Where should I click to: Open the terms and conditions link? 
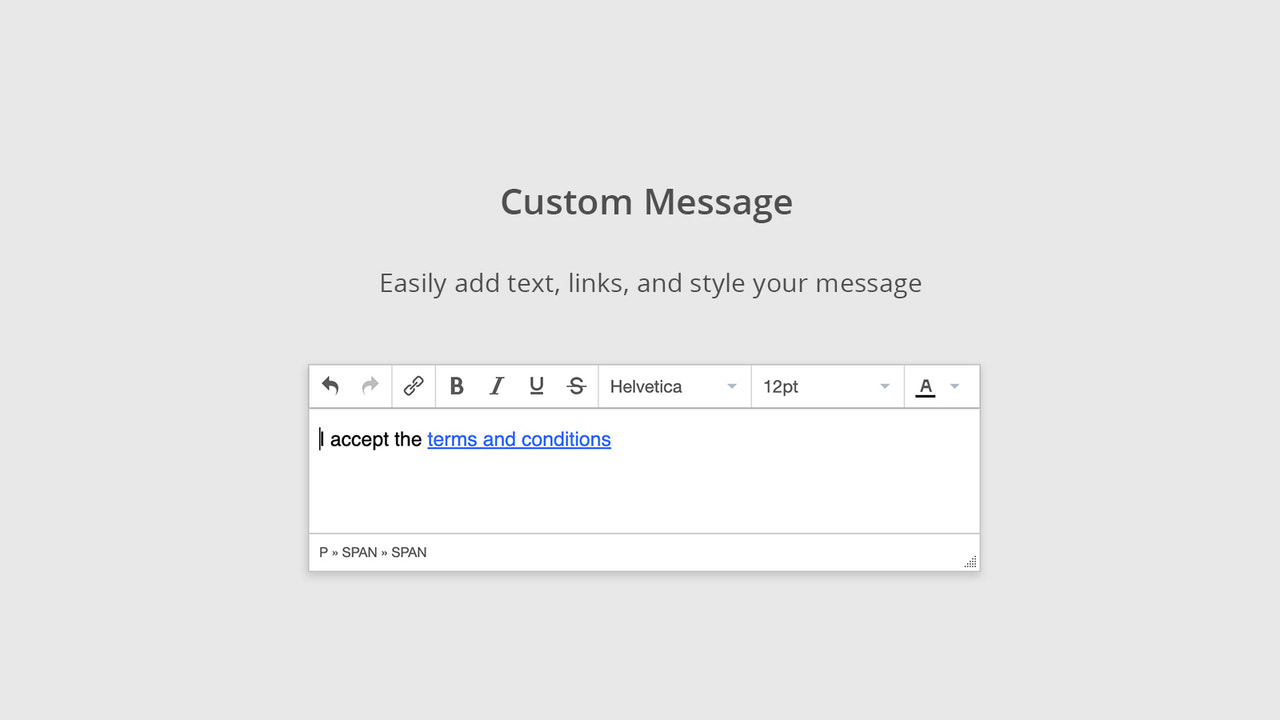click(x=518, y=439)
